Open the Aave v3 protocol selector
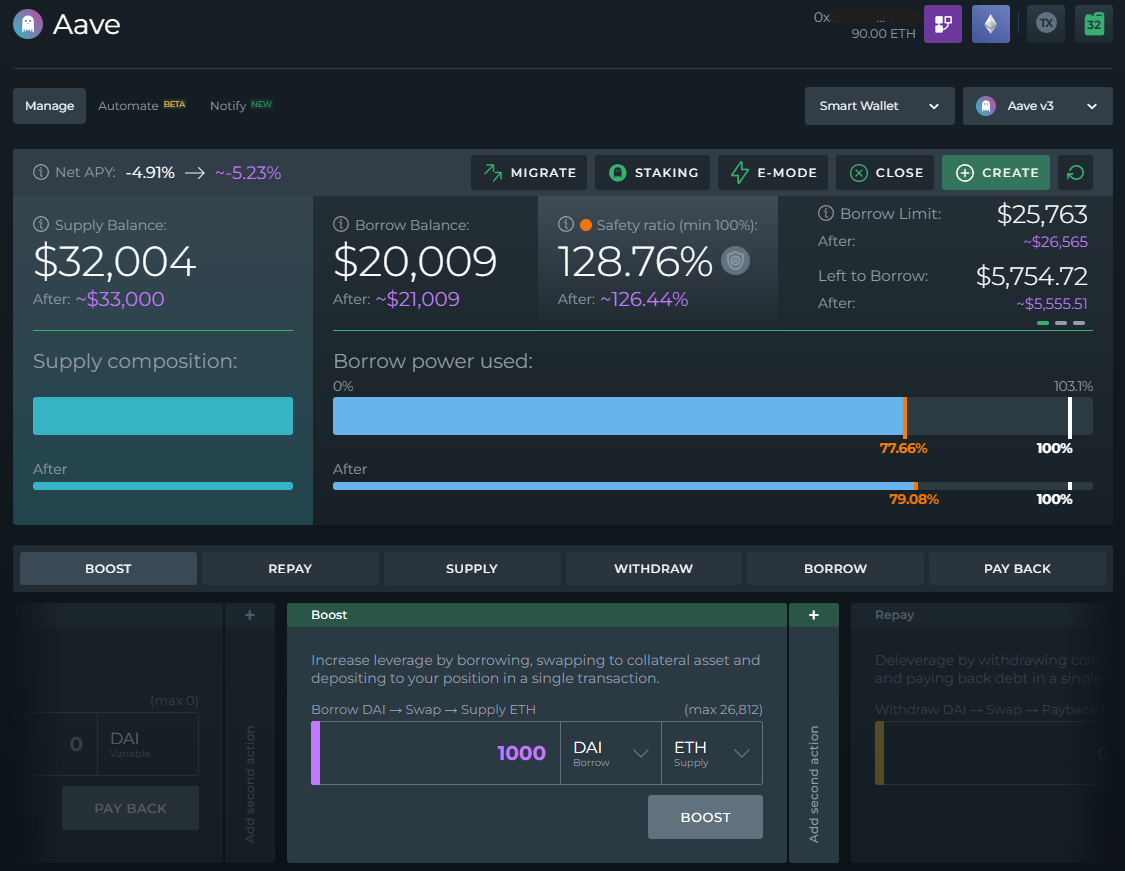1125x871 pixels. 1037,105
